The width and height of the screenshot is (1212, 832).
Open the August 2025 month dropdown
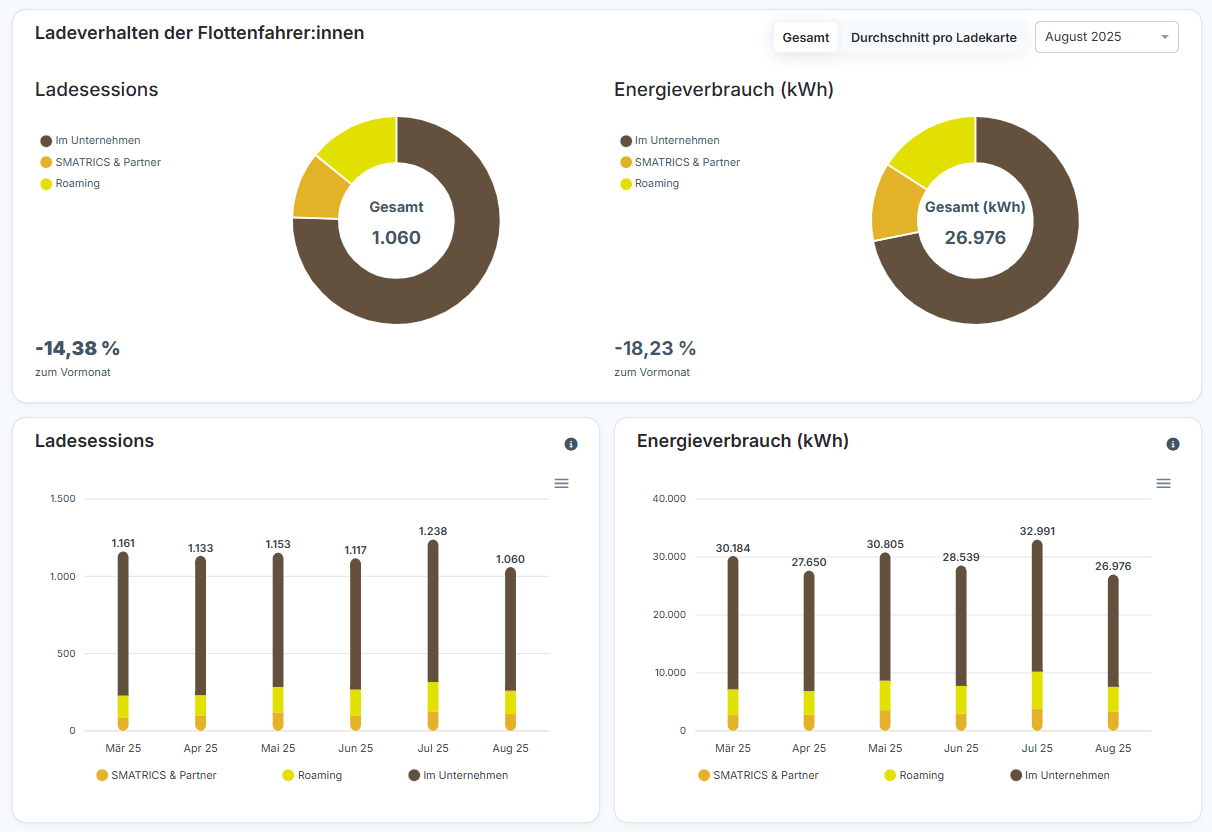click(x=1095, y=37)
